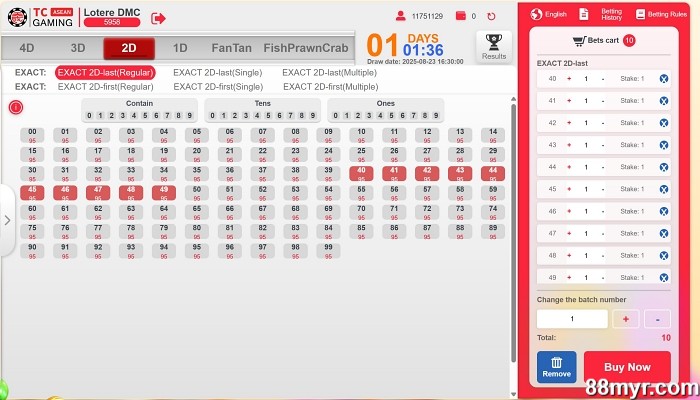Deselect number 40 in the grid
700x400 pixels.
coord(361,174)
